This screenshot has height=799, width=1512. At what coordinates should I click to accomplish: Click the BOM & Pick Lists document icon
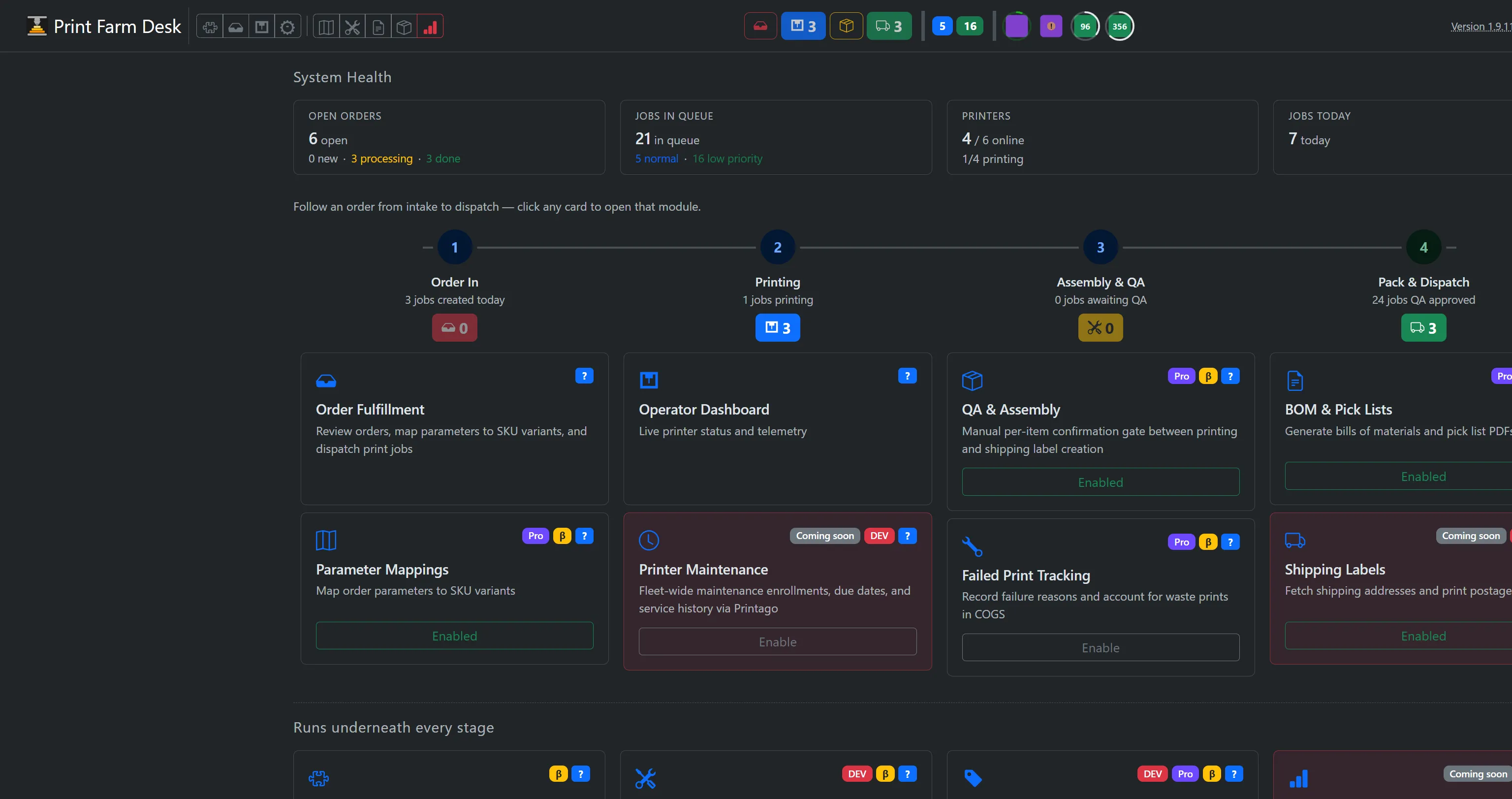click(1295, 381)
